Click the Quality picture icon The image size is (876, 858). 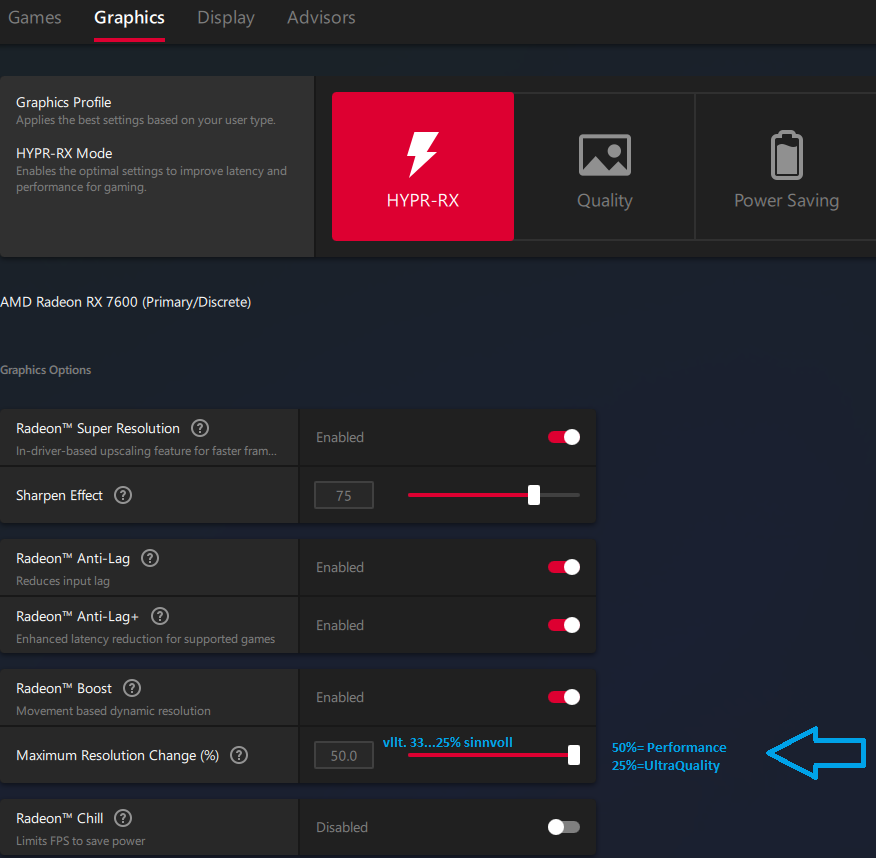604,155
